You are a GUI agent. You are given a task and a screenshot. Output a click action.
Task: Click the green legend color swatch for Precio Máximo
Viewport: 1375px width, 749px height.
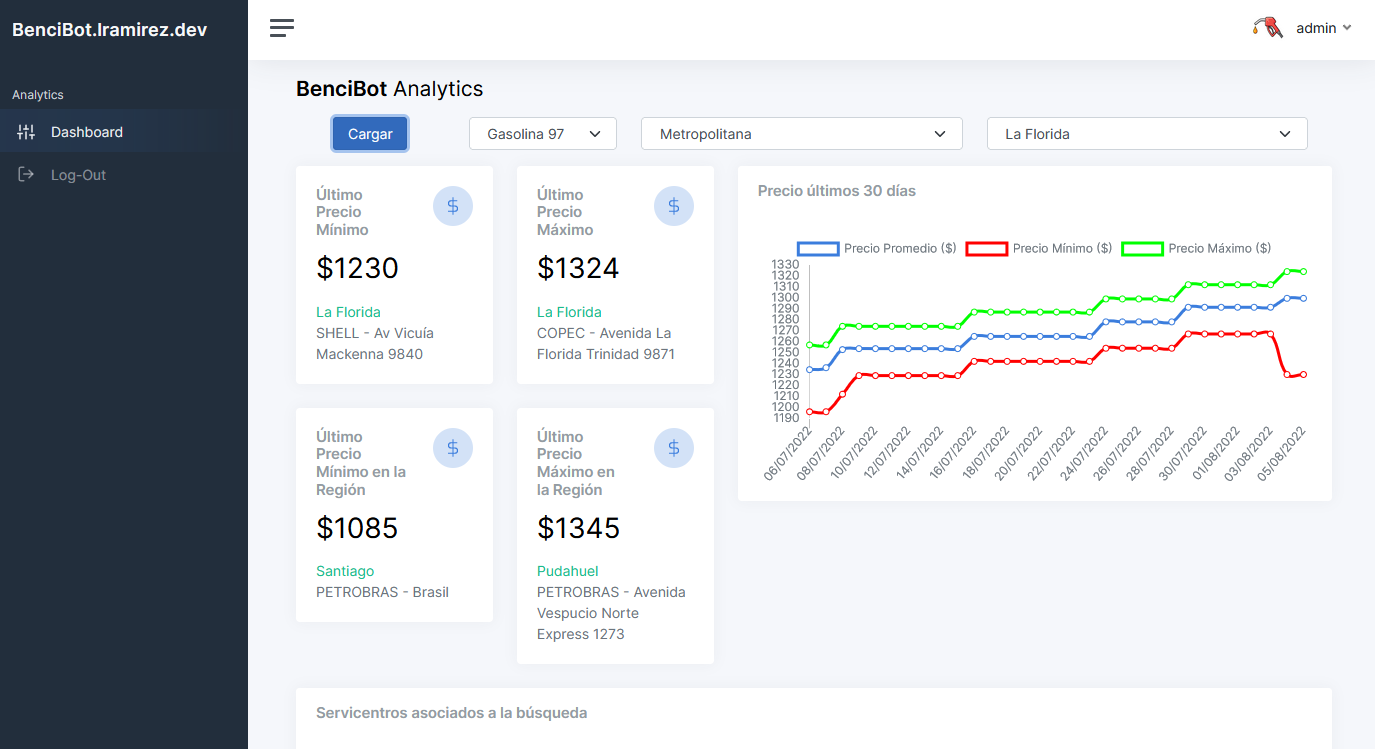(x=1143, y=248)
